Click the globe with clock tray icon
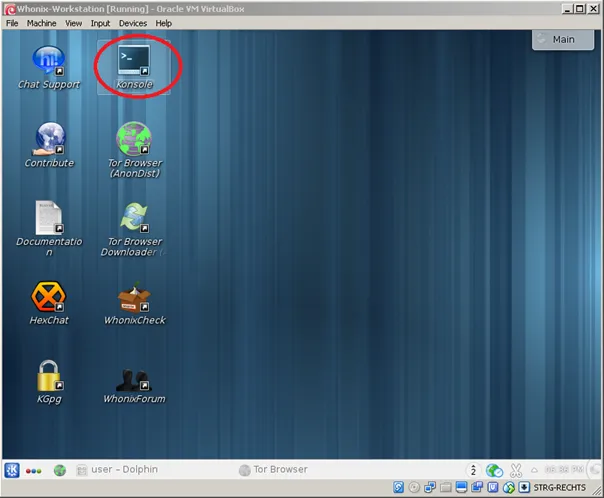 494,470
